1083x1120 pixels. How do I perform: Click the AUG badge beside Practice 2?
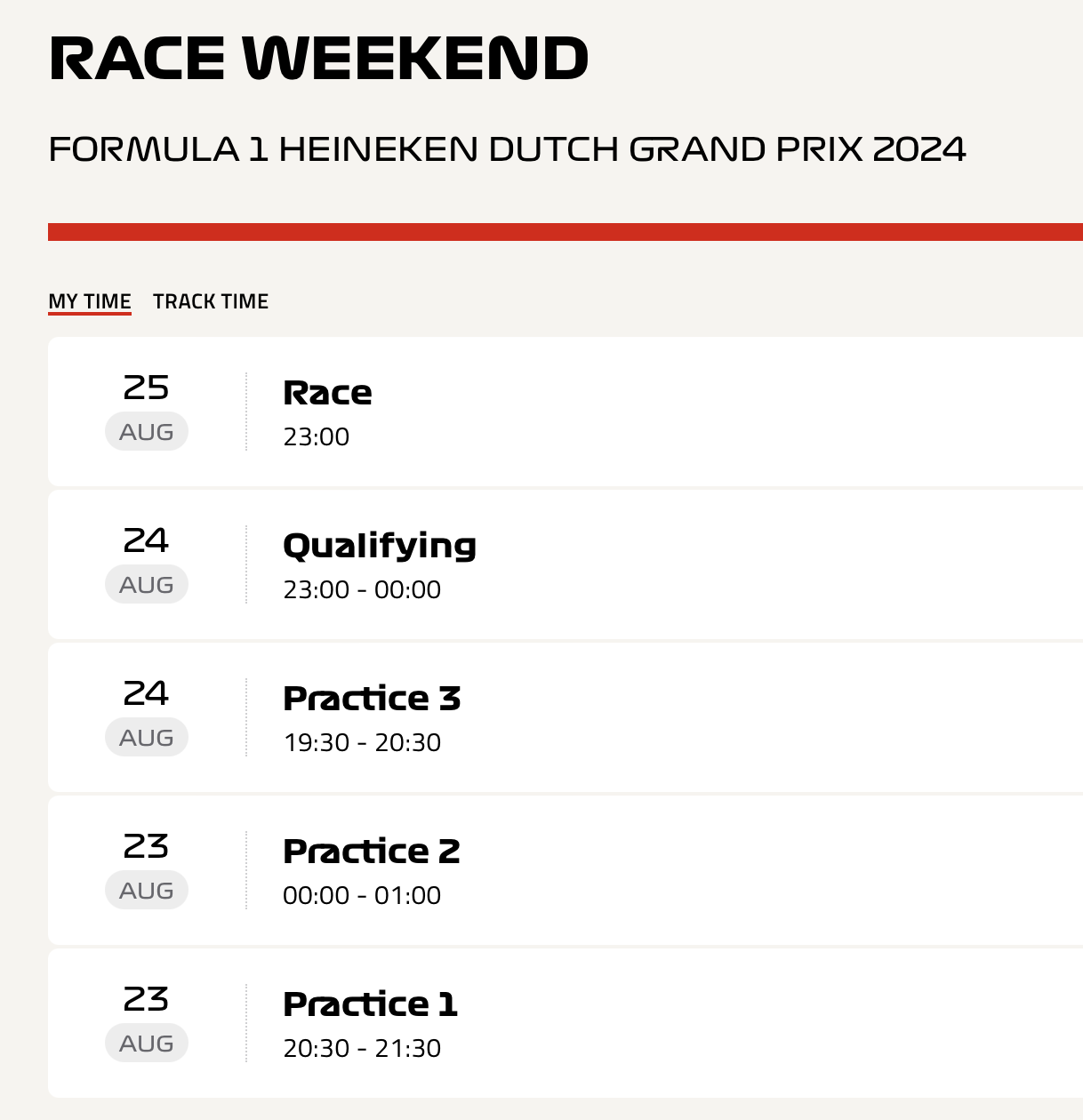click(147, 891)
